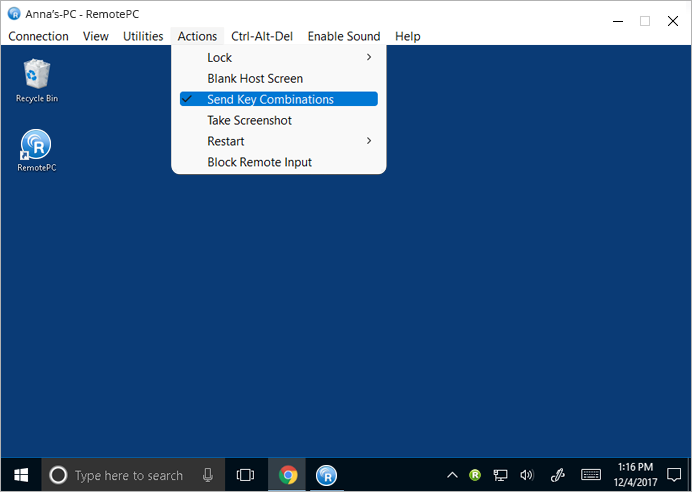Click the green RemotePC tray icon
This screenshot has width=692, height=492.
click(x=475, y=475)
